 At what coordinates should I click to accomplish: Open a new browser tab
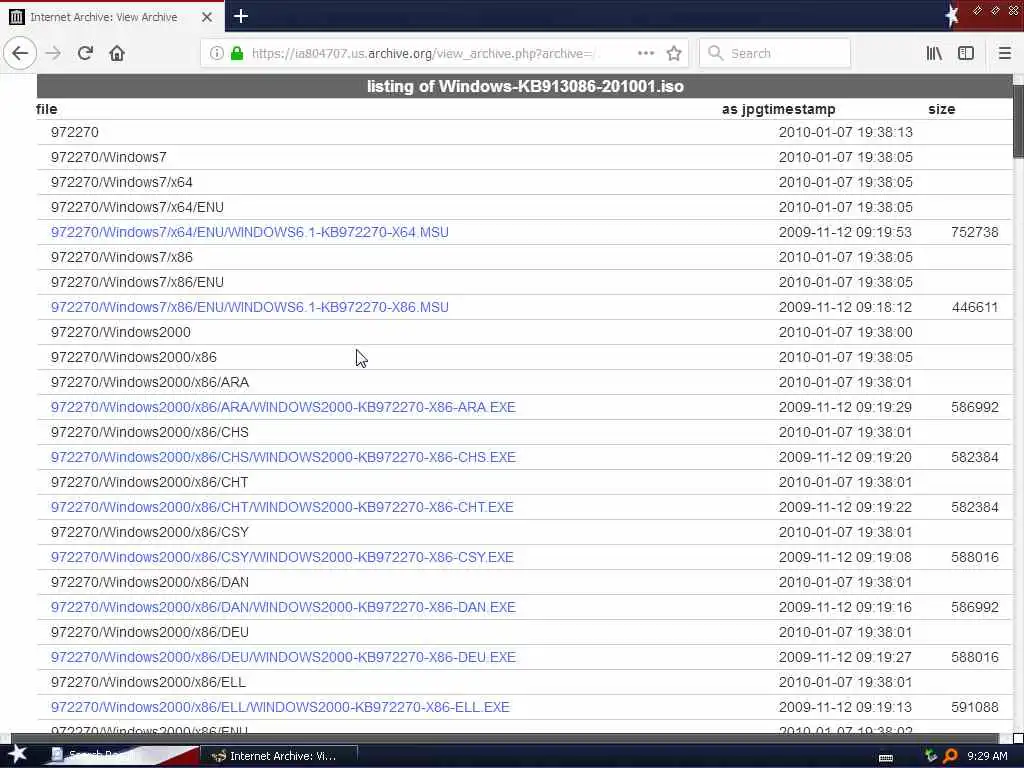[241, 16]
